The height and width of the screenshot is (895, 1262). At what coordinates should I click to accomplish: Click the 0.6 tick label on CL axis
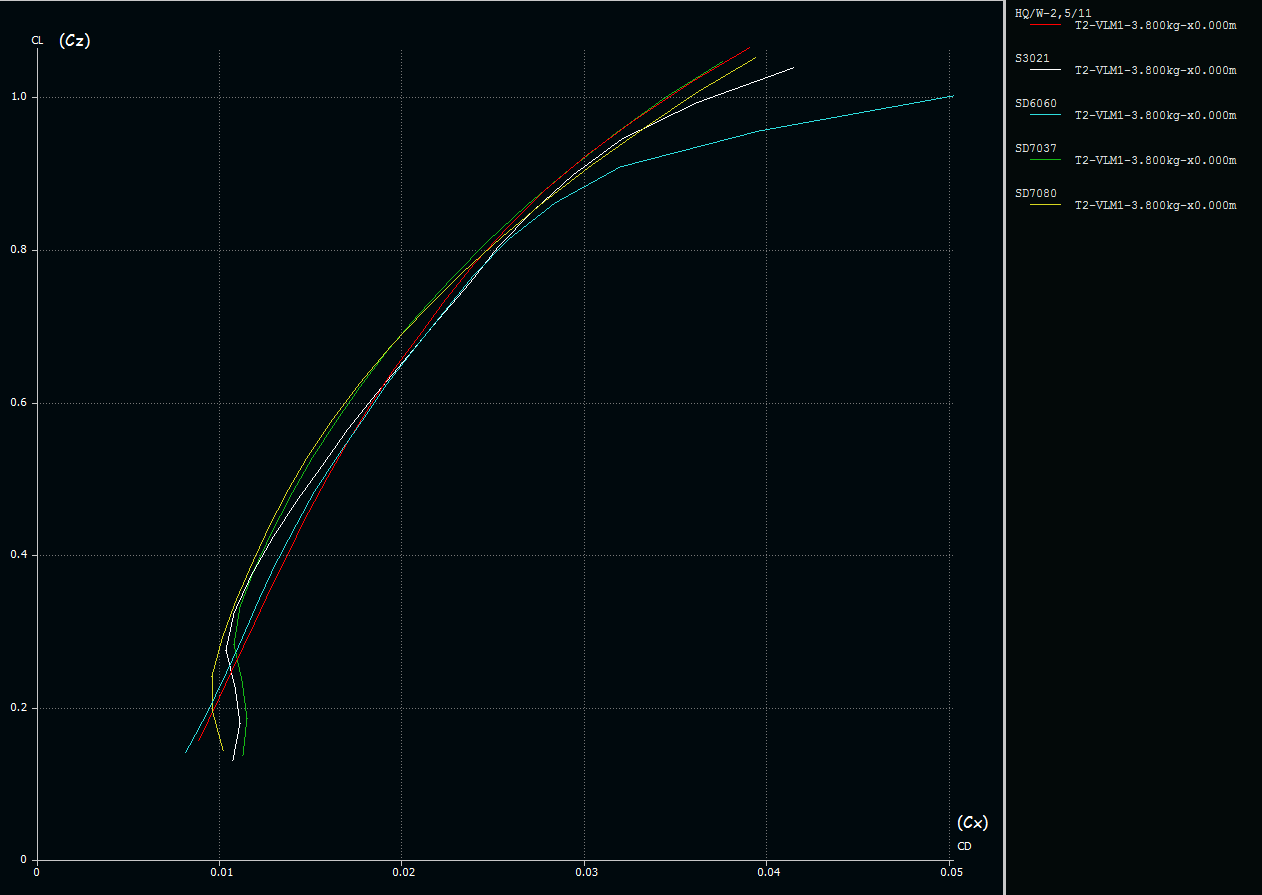coord(20,403)
